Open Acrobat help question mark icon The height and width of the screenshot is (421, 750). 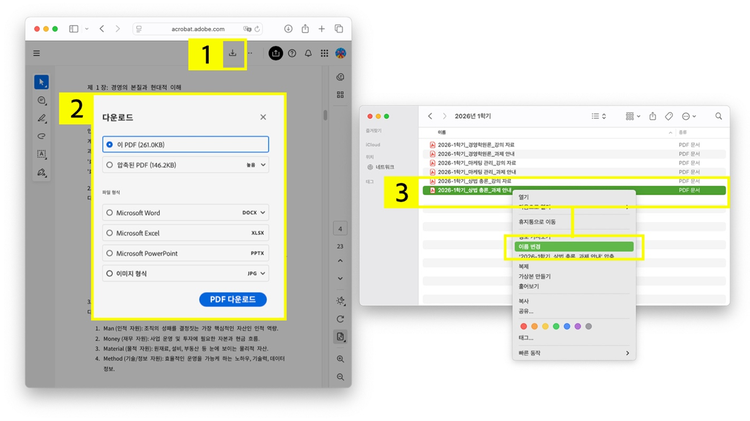pos(292,53)
